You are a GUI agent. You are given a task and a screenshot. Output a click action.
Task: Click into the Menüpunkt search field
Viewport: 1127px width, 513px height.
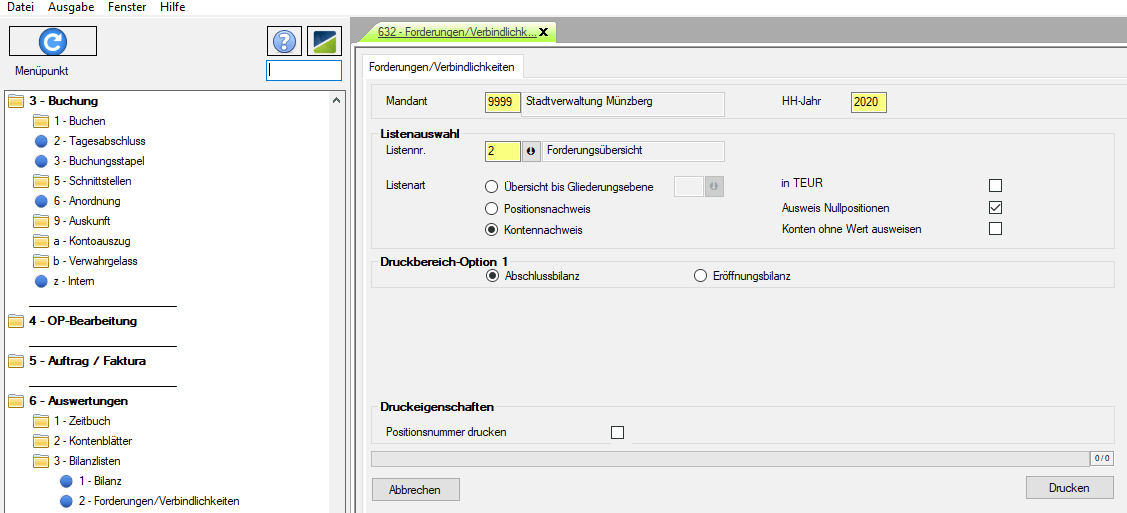coord(304,71)
